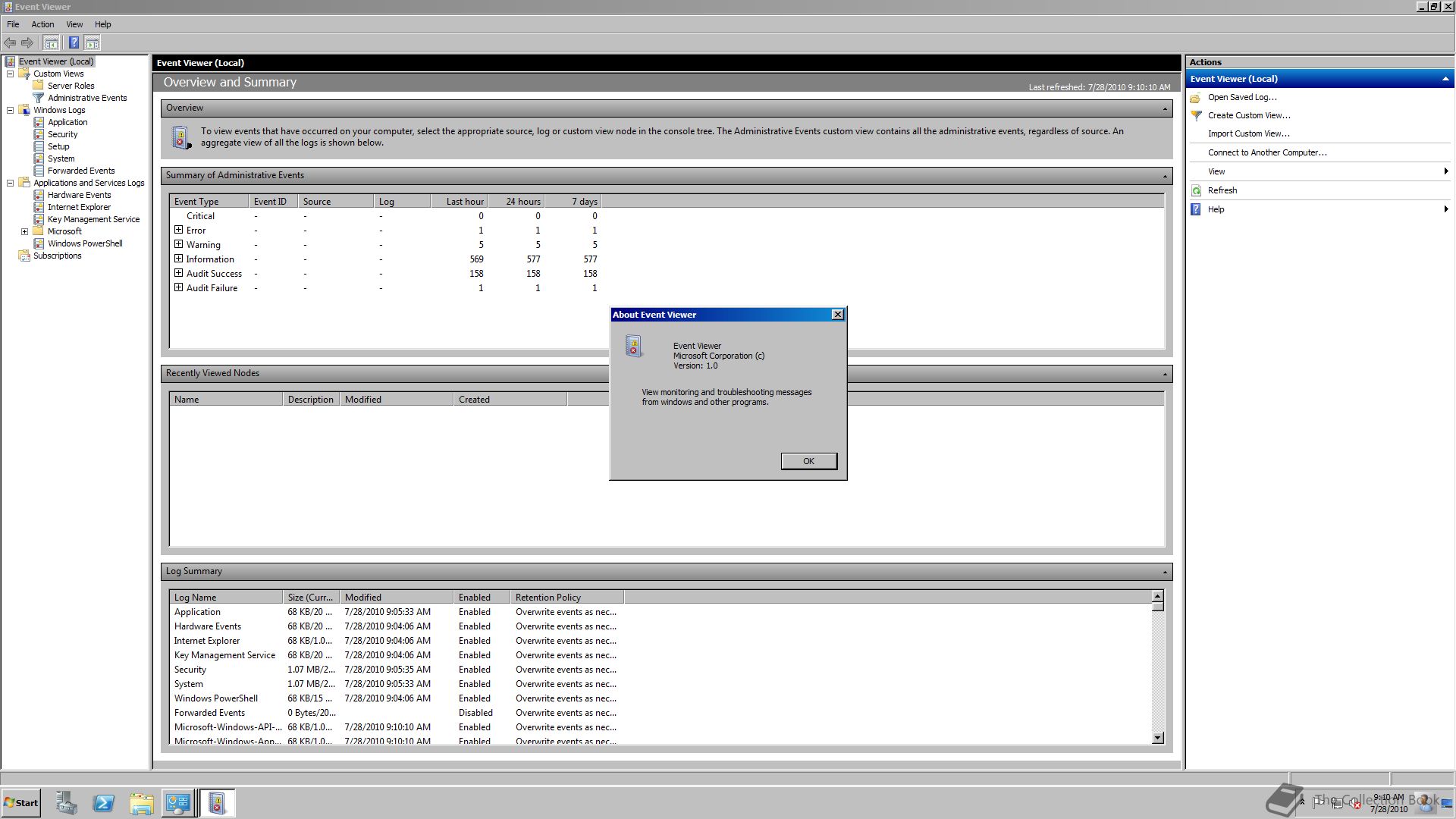Click the Back arrow toolbar icon
Viewport: 1456px width, 819px height.
click(x=10, y=43)
